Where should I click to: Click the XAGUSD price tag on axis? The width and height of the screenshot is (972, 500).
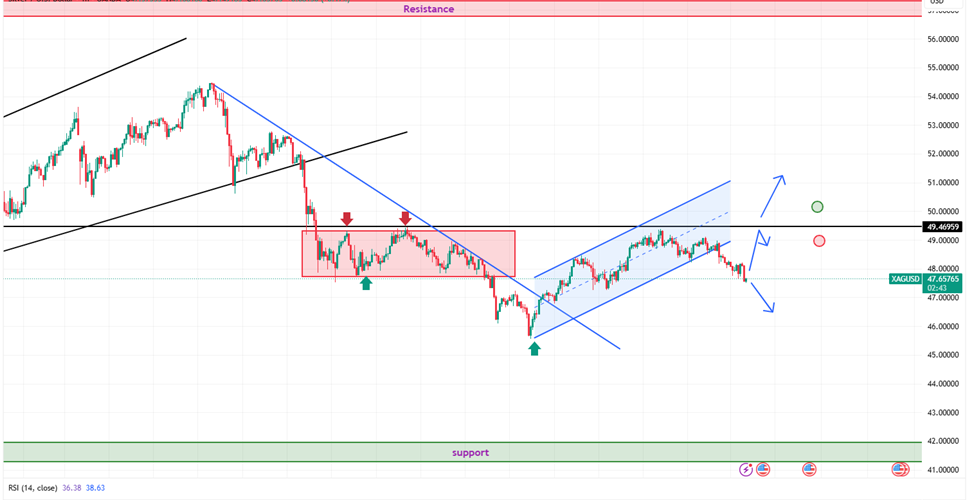tap(905, 279)
